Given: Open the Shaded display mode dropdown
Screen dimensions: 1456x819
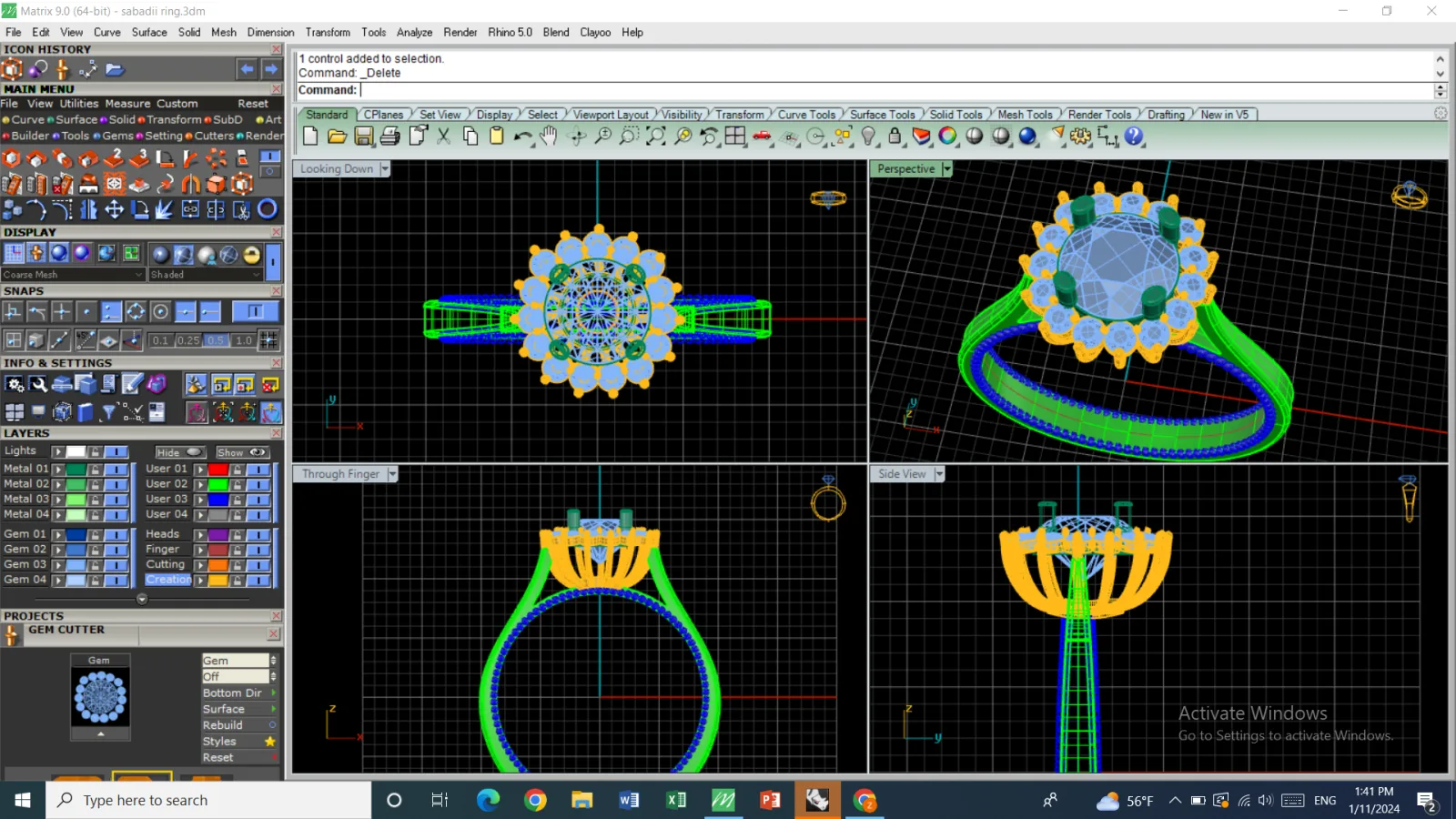Looking at the screenshot, I should tap(206, 275).
